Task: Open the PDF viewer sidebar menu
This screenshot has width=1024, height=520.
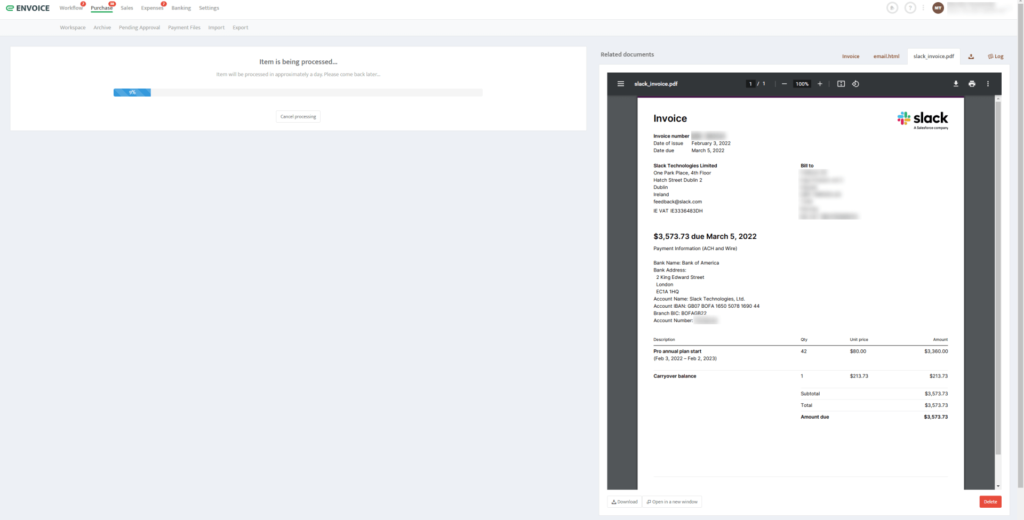Action: 620,84
